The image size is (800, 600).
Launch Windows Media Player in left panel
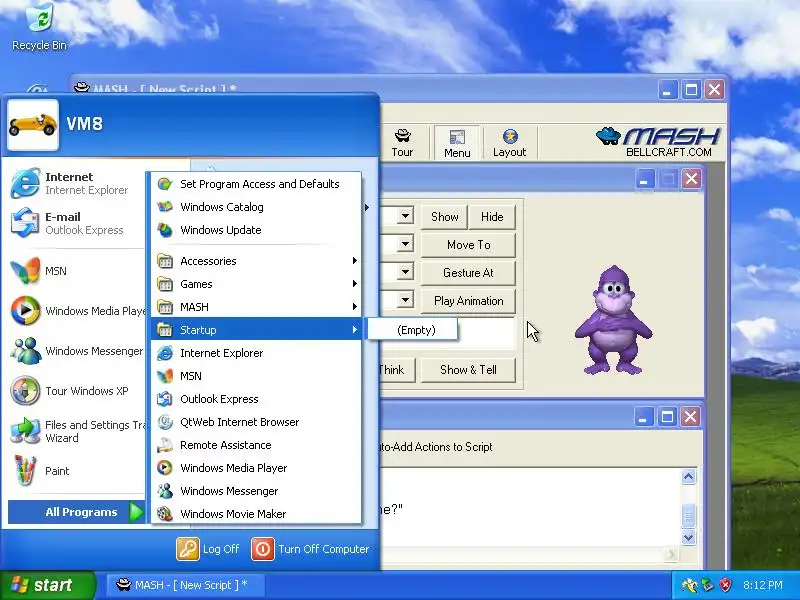(76, 311)
